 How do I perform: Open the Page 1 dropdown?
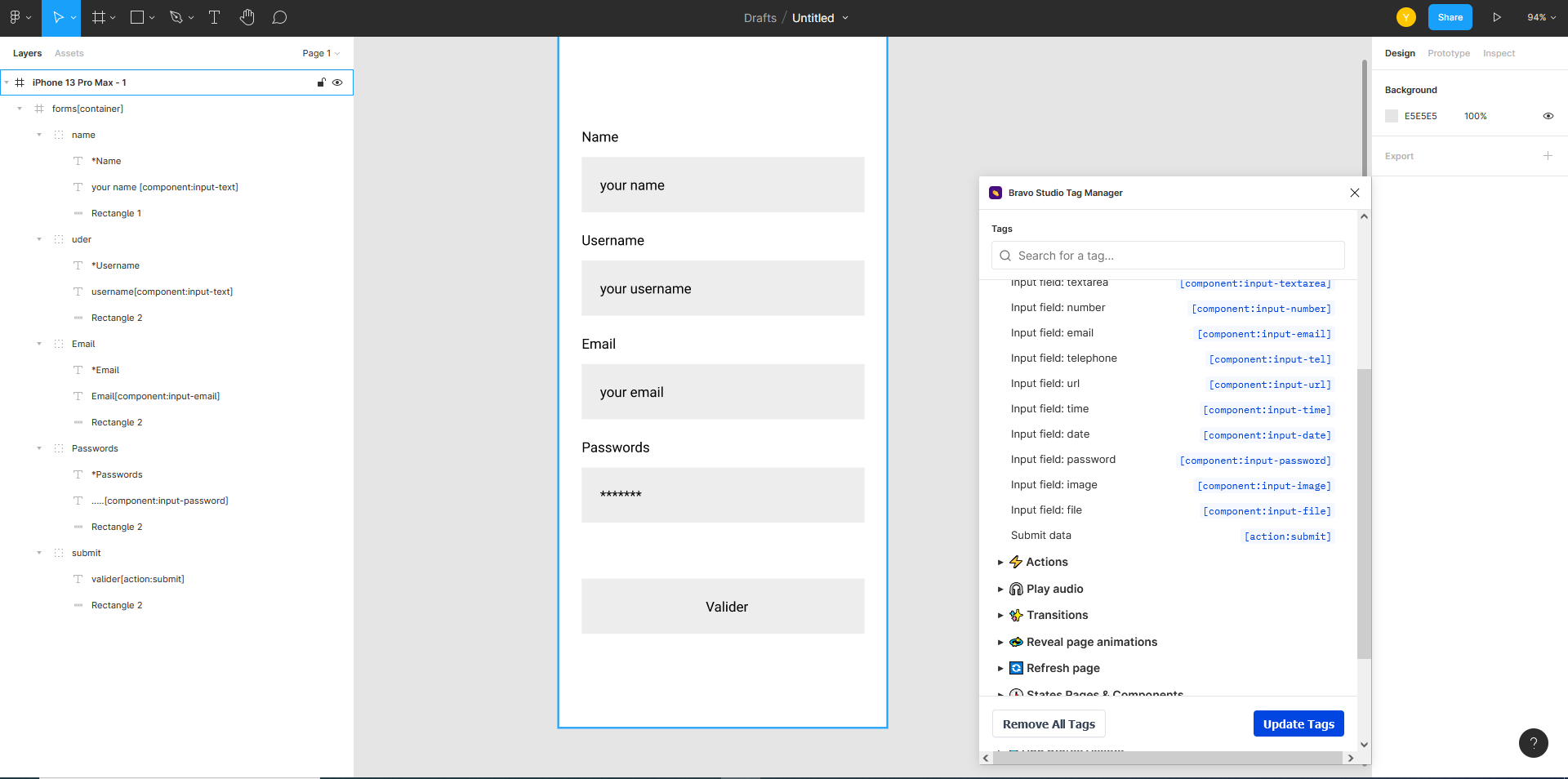click(321, 53)
